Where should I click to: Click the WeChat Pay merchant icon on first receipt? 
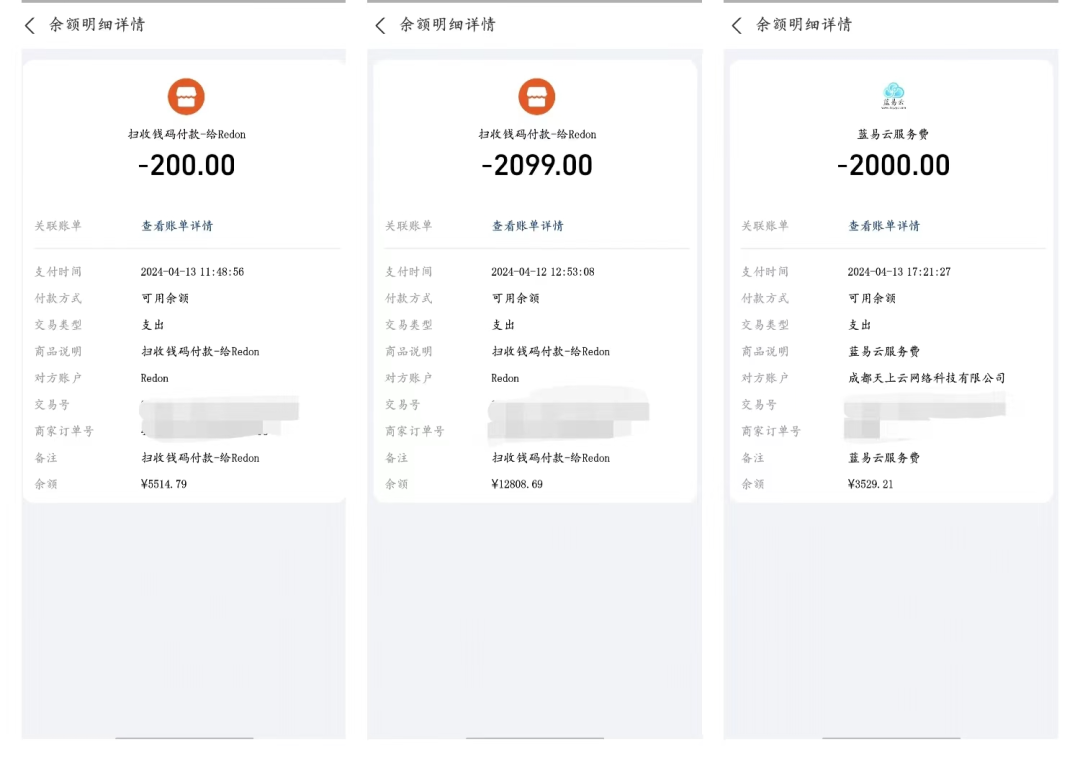186,97
